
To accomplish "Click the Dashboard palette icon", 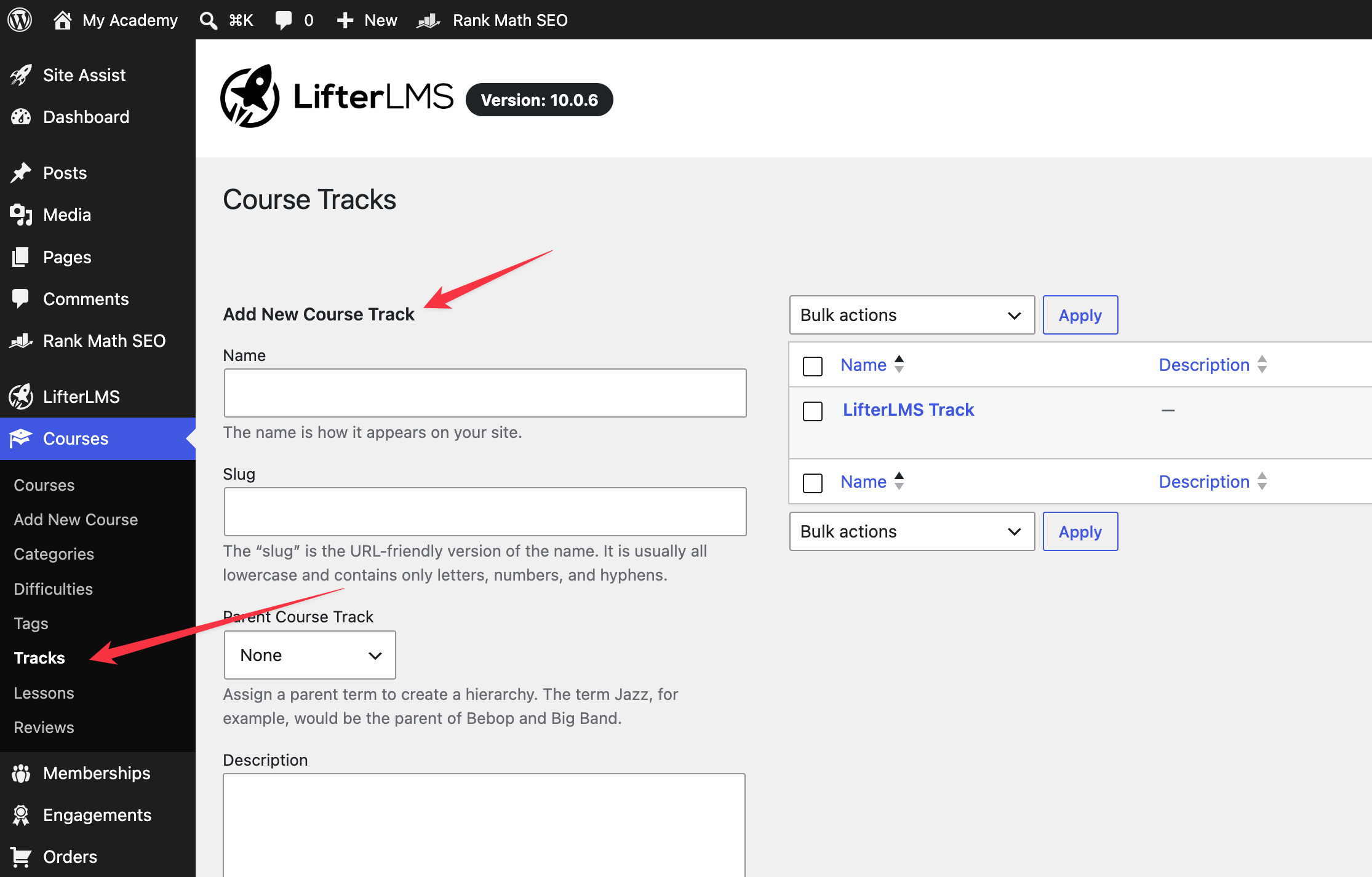I will coord(21,117).
